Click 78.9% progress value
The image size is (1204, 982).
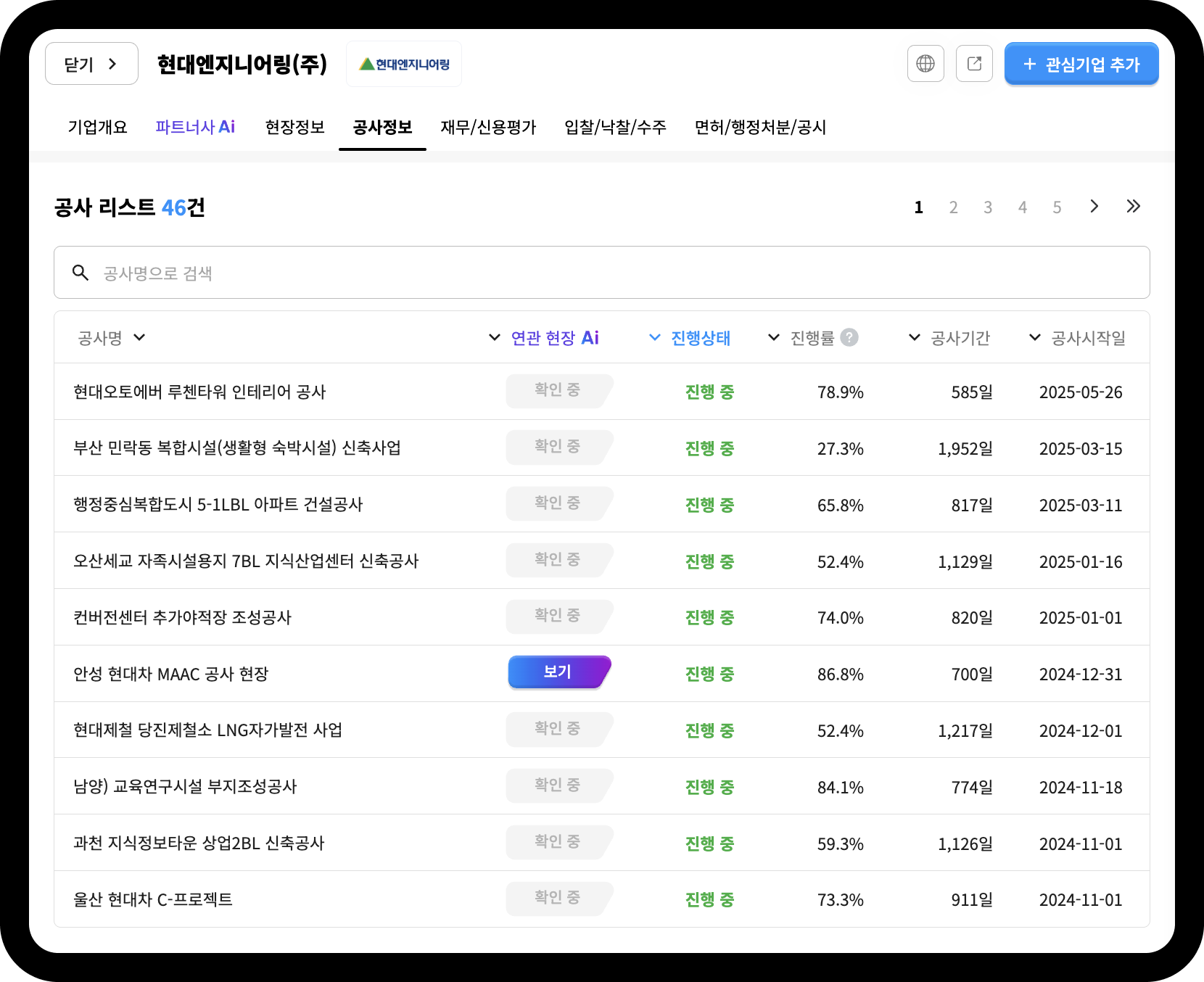[x=840, y=392]
